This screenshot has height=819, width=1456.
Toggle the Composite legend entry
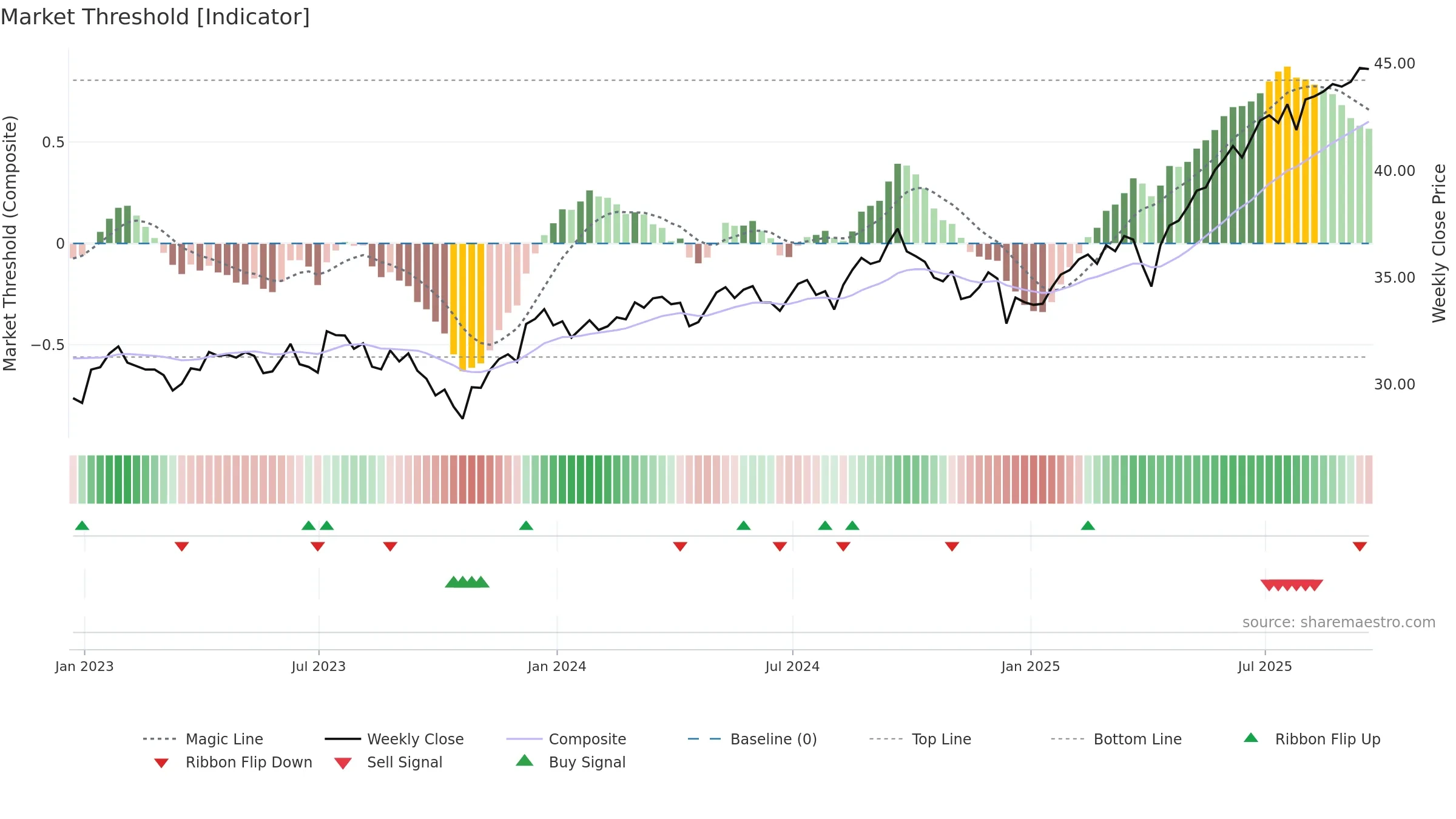coord(566,739)
